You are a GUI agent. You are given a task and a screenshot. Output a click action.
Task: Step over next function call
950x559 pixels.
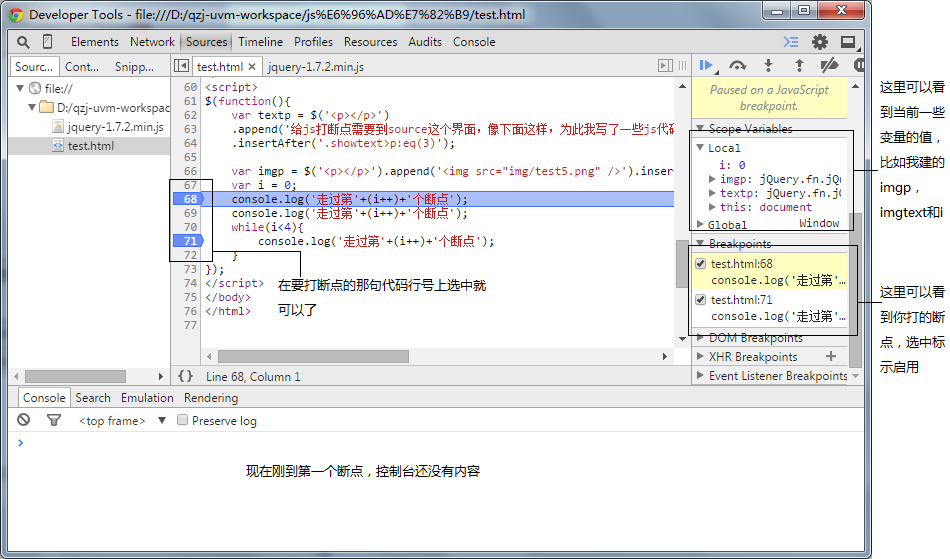(x=737, y=65)
